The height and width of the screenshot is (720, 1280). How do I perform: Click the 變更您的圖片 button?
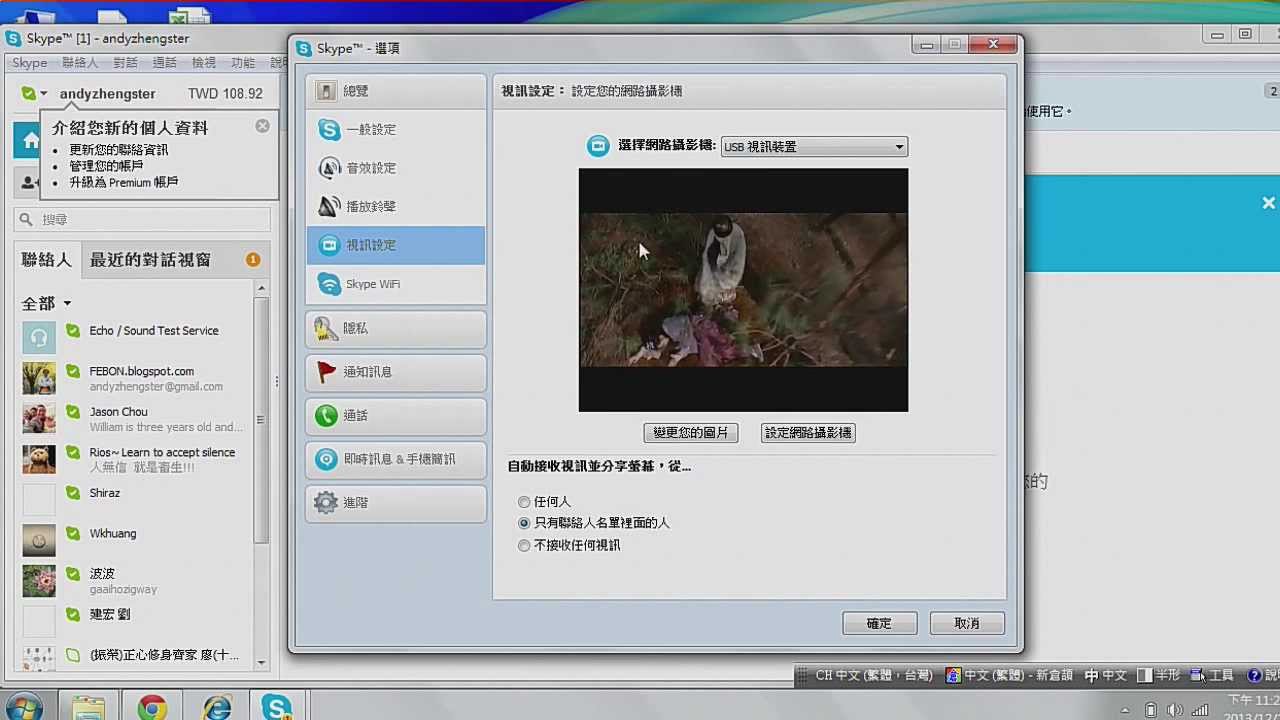click(x=691, y=433)
